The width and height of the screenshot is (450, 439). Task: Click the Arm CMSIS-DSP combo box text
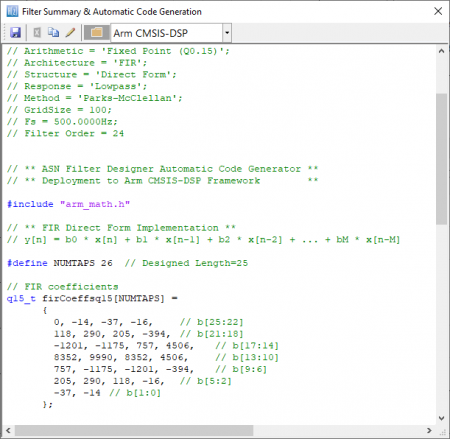click(x=151, y=33)
